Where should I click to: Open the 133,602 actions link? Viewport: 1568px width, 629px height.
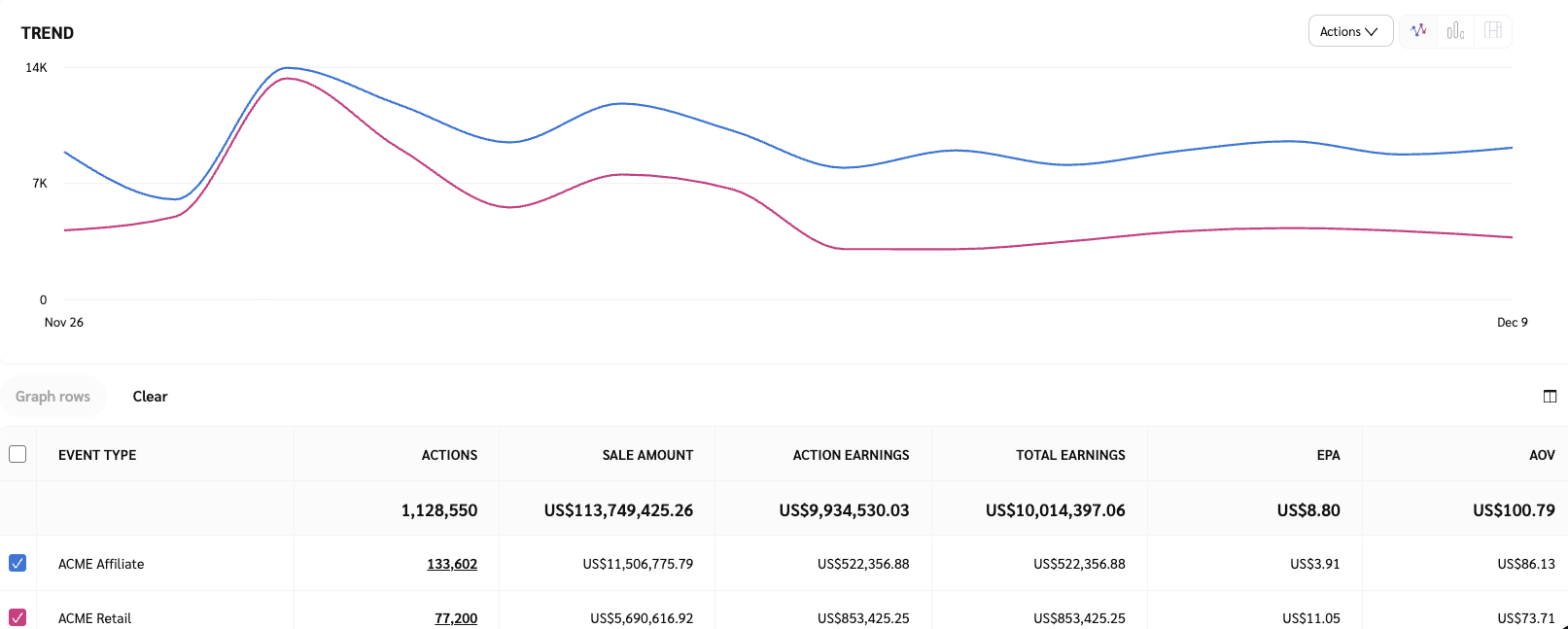click(452, 564)
